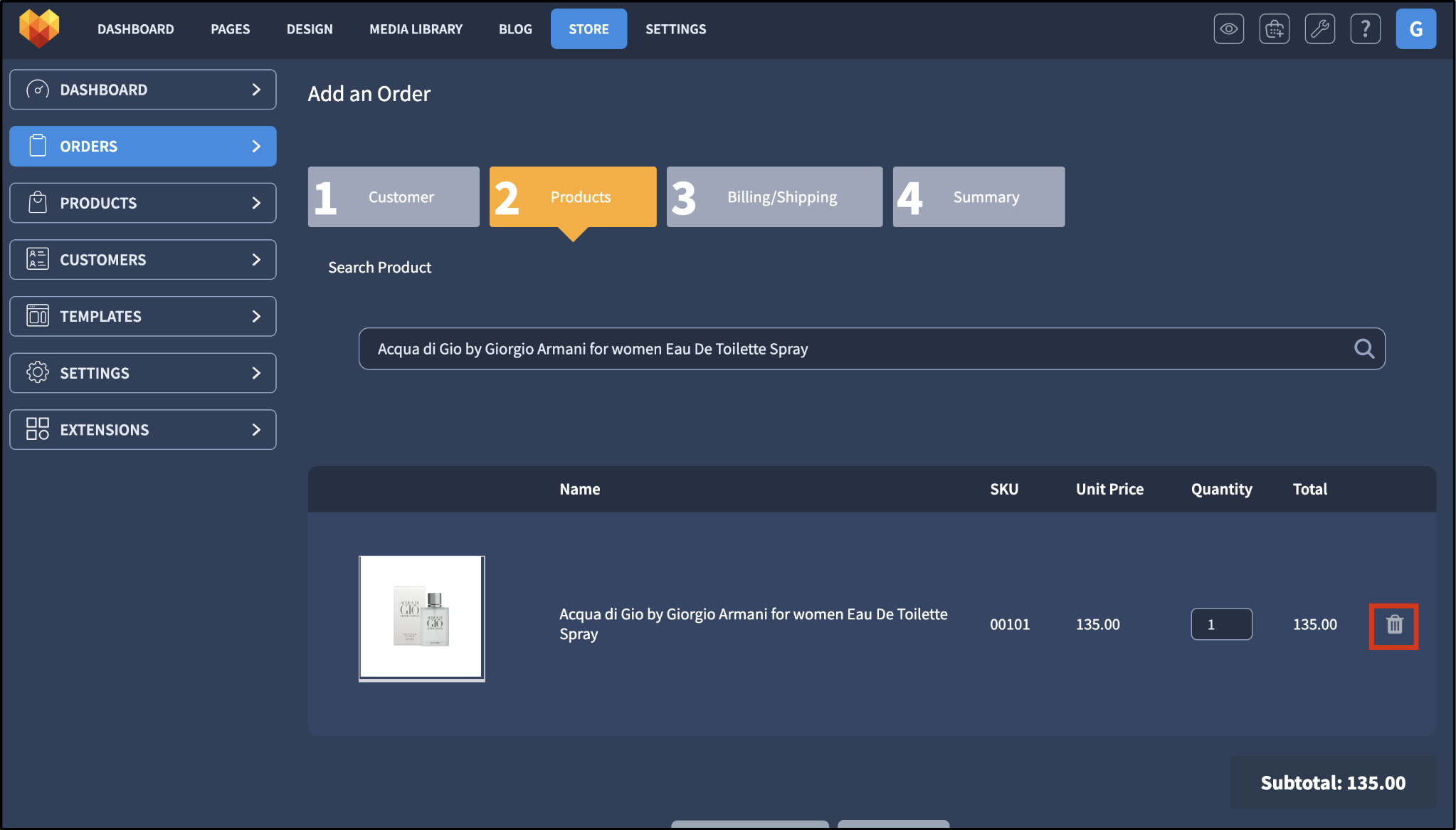1456x830 pixels.
Task: Click the Customers list icon
Action: tap(38, 259)
